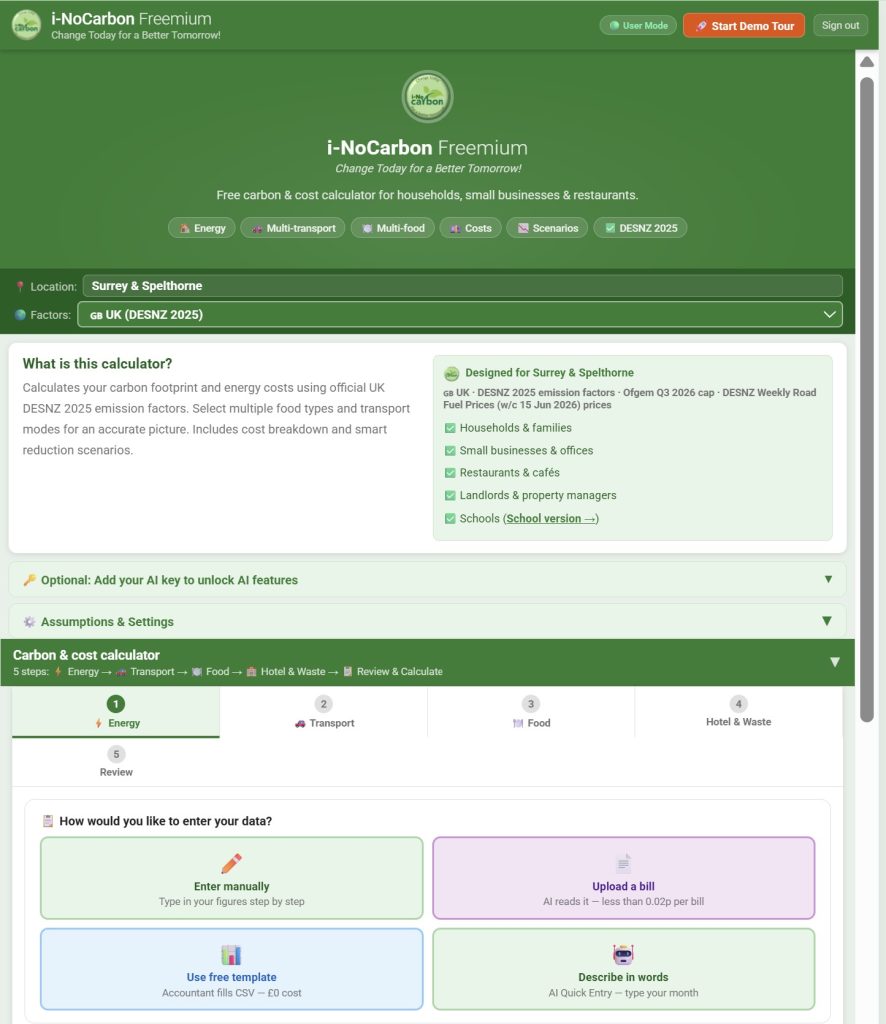Click the i-NoCarbon logo in header bar
The image size is (886, 1024).
[27, 25]
